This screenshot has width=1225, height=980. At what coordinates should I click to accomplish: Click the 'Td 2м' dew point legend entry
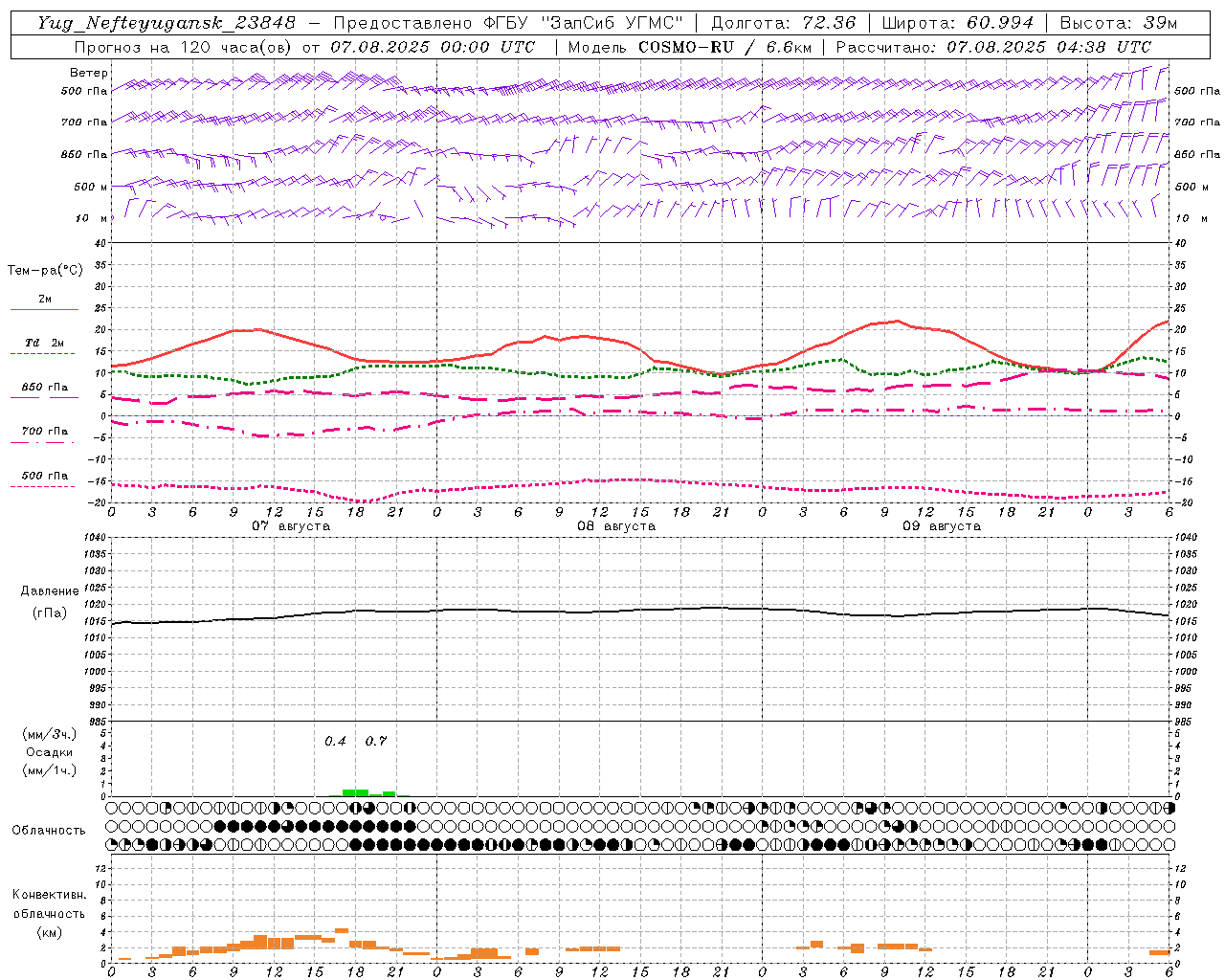[44, 343]
